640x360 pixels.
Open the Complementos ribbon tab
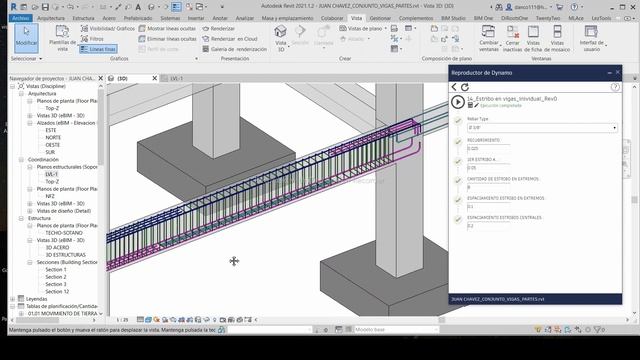(x=416, y=18)
